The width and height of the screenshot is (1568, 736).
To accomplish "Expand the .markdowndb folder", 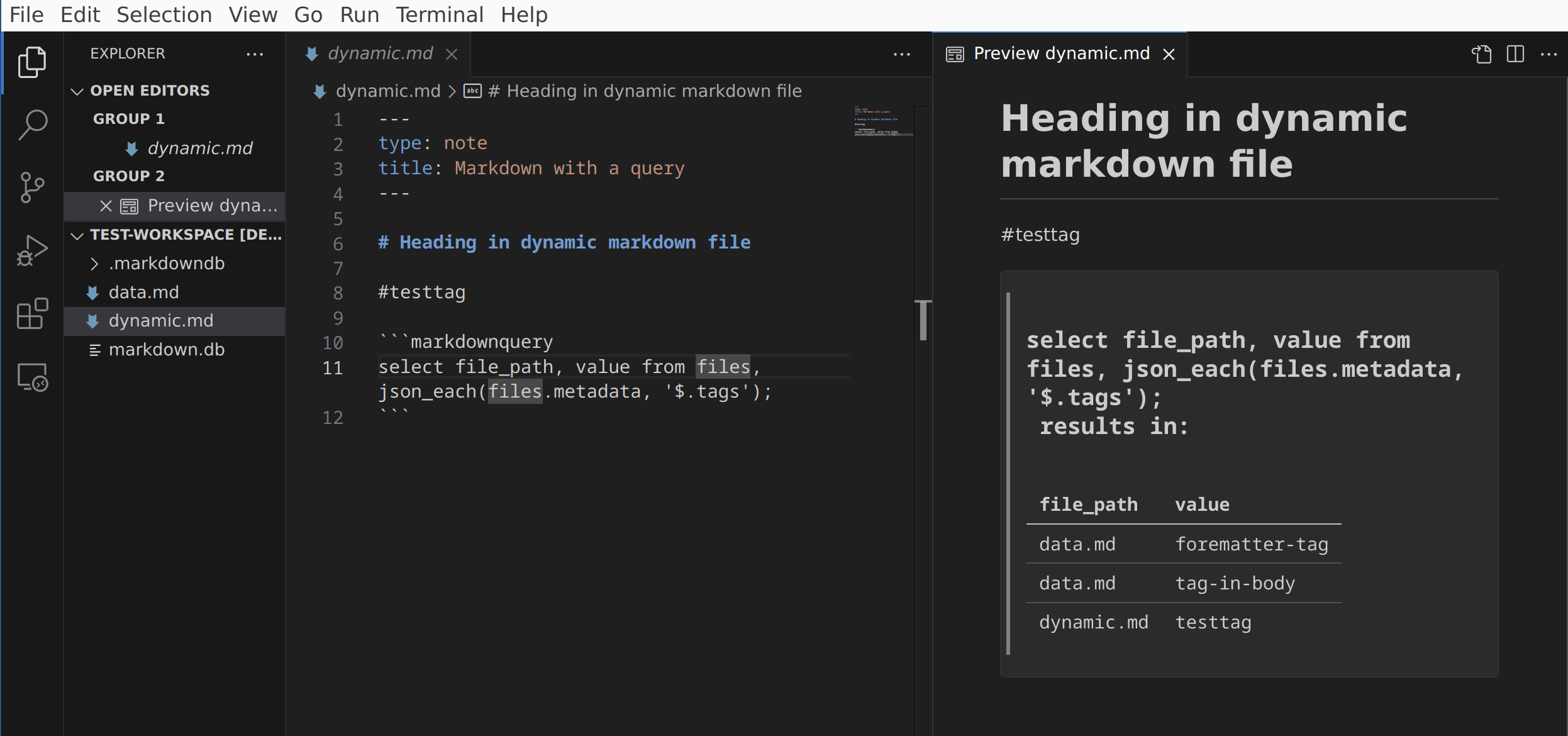I will pyautogui.click(x=94, y=264).
